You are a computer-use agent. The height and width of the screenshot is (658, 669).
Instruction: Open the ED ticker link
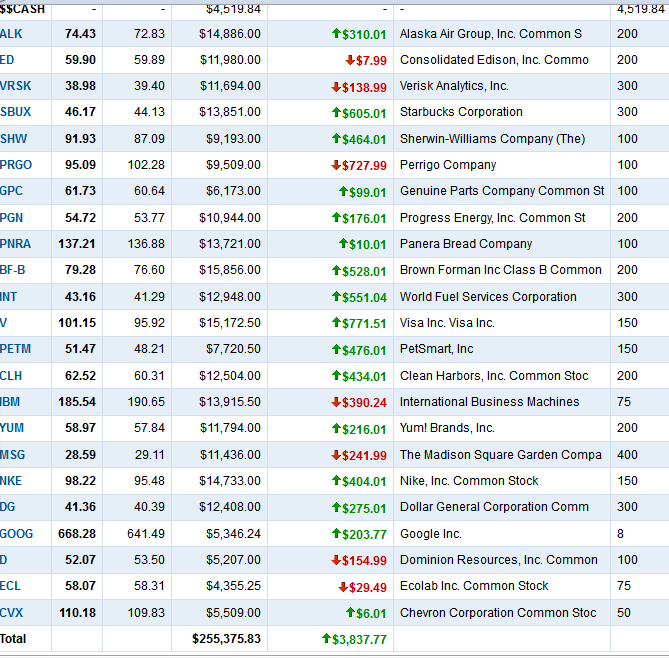tap(7, 60)
